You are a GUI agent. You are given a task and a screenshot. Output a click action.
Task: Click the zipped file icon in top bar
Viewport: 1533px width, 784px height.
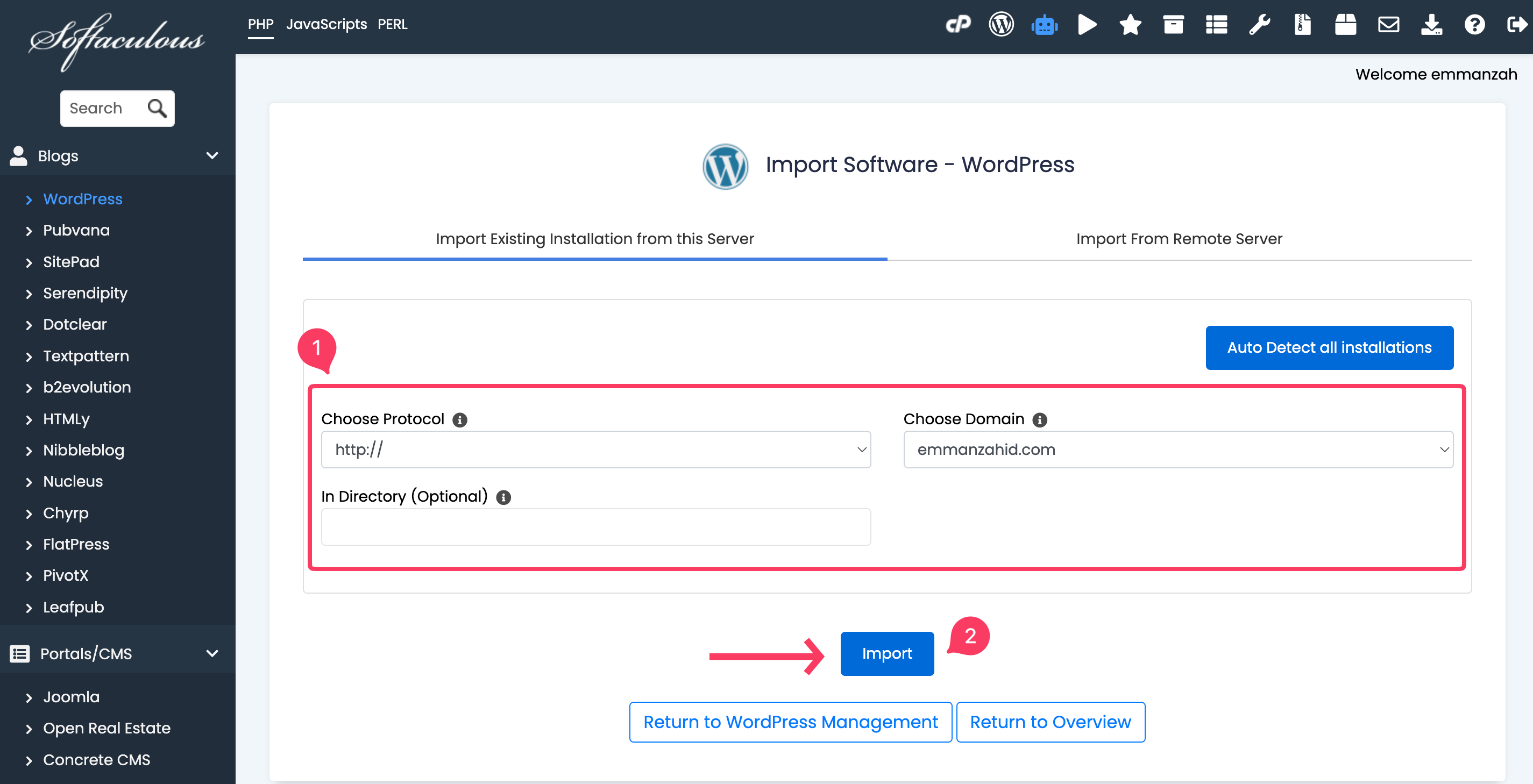(x=1303, y=24)
